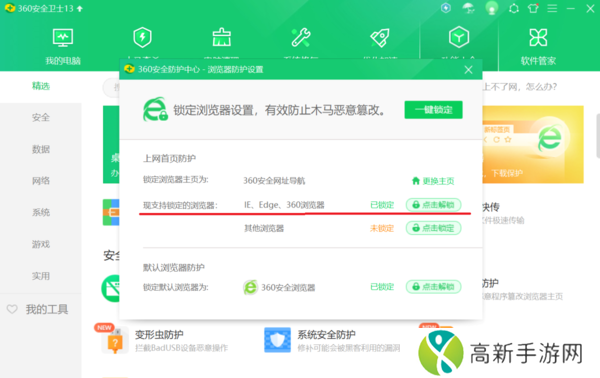Click 已锁定 status in IE、Edge row
This screenshot has width=600, height=378.
coord(382,205)
